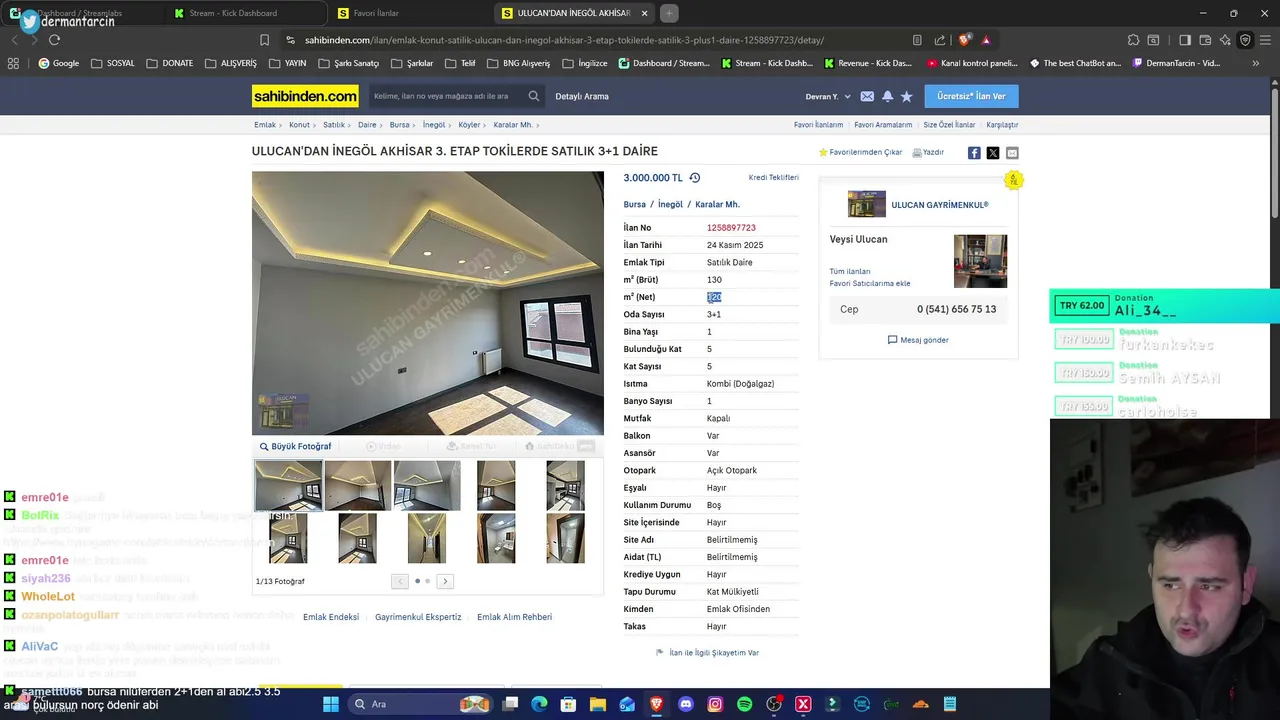
Task: Share listing on Facebook
Action: [x=974, y=153]
